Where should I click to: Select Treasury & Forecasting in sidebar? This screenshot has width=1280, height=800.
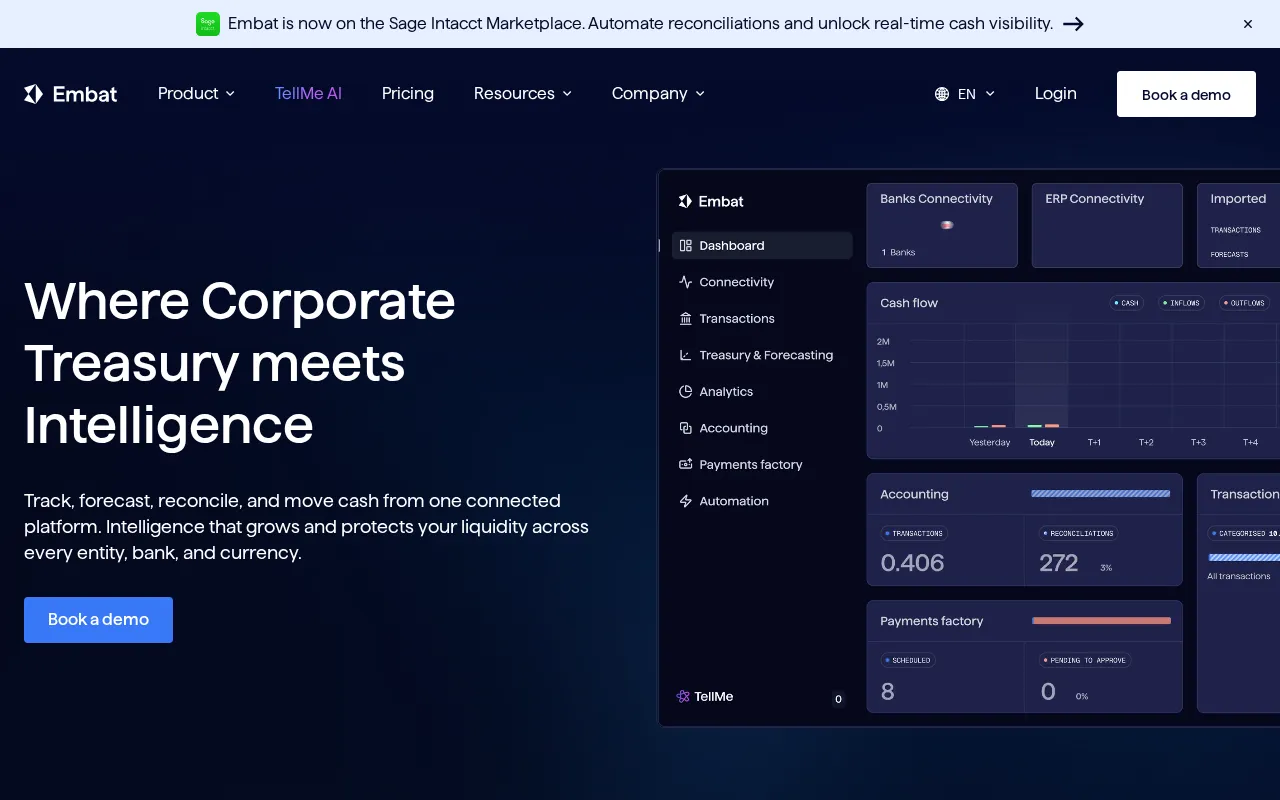(x=762, y=355)
